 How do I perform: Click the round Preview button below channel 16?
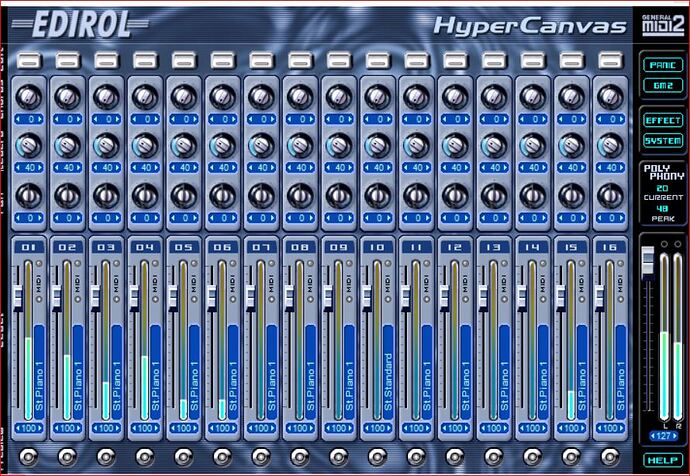610,457
